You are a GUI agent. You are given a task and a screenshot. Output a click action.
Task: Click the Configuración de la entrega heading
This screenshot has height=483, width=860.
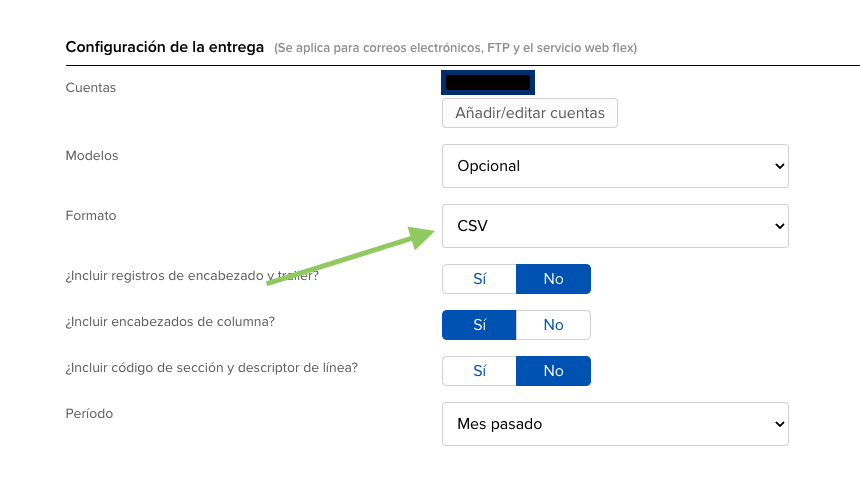point(165,47)
